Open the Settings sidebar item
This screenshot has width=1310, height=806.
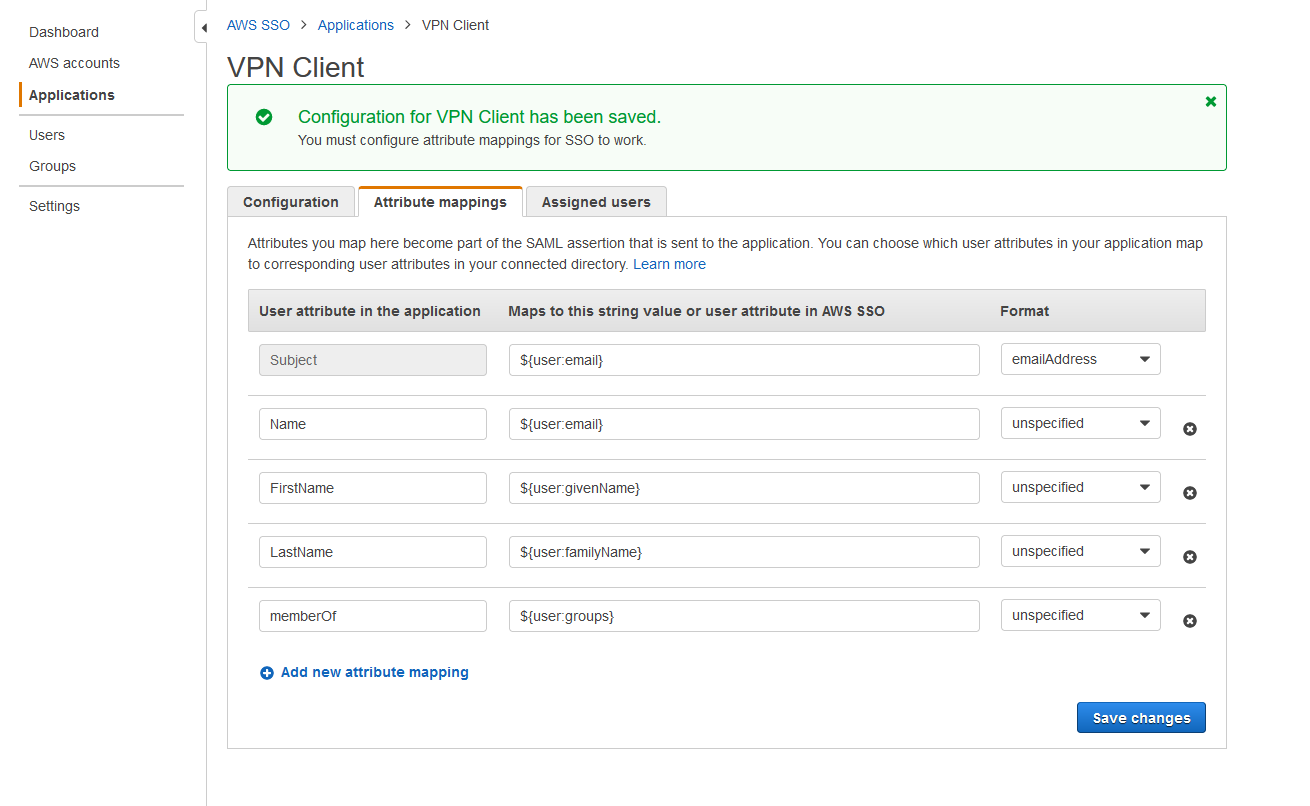pos(53,205)
